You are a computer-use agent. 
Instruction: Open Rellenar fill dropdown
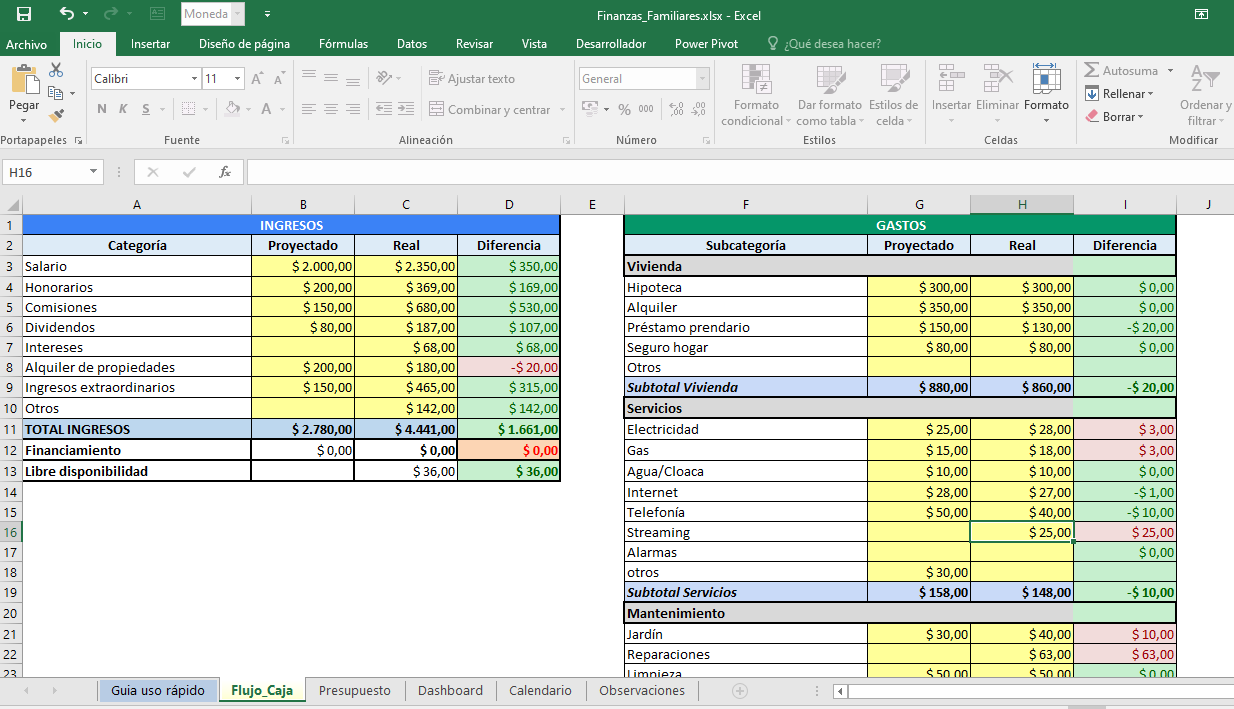pyautogui.click(x=1118, y=94)
